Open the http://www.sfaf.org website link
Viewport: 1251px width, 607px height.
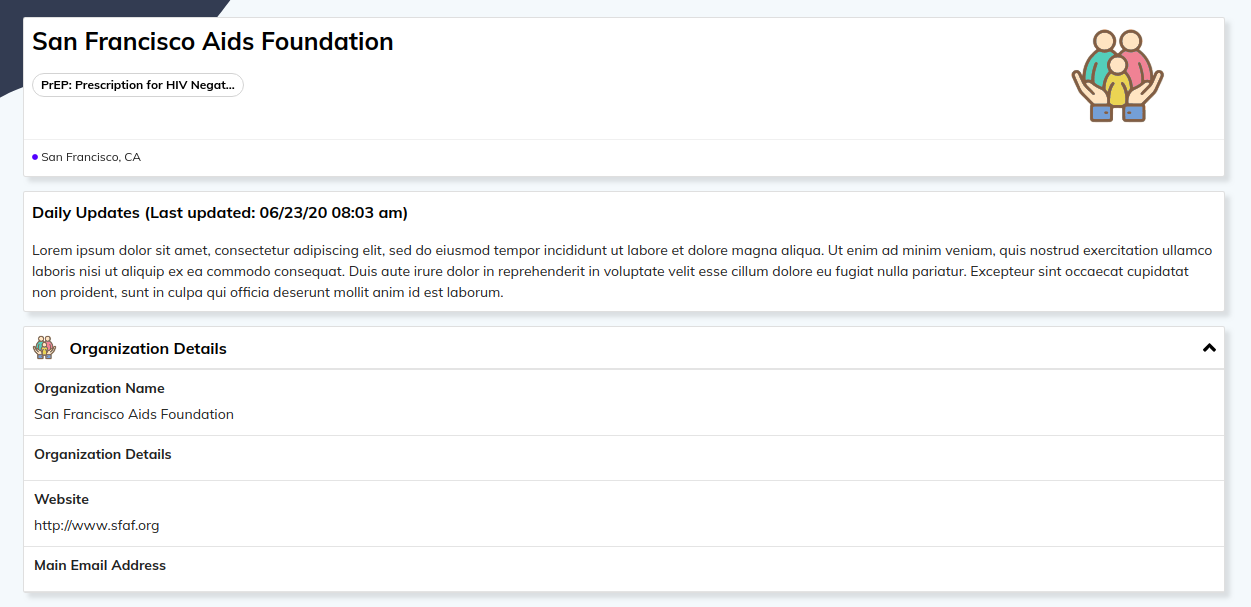click(x=96, y=524)
